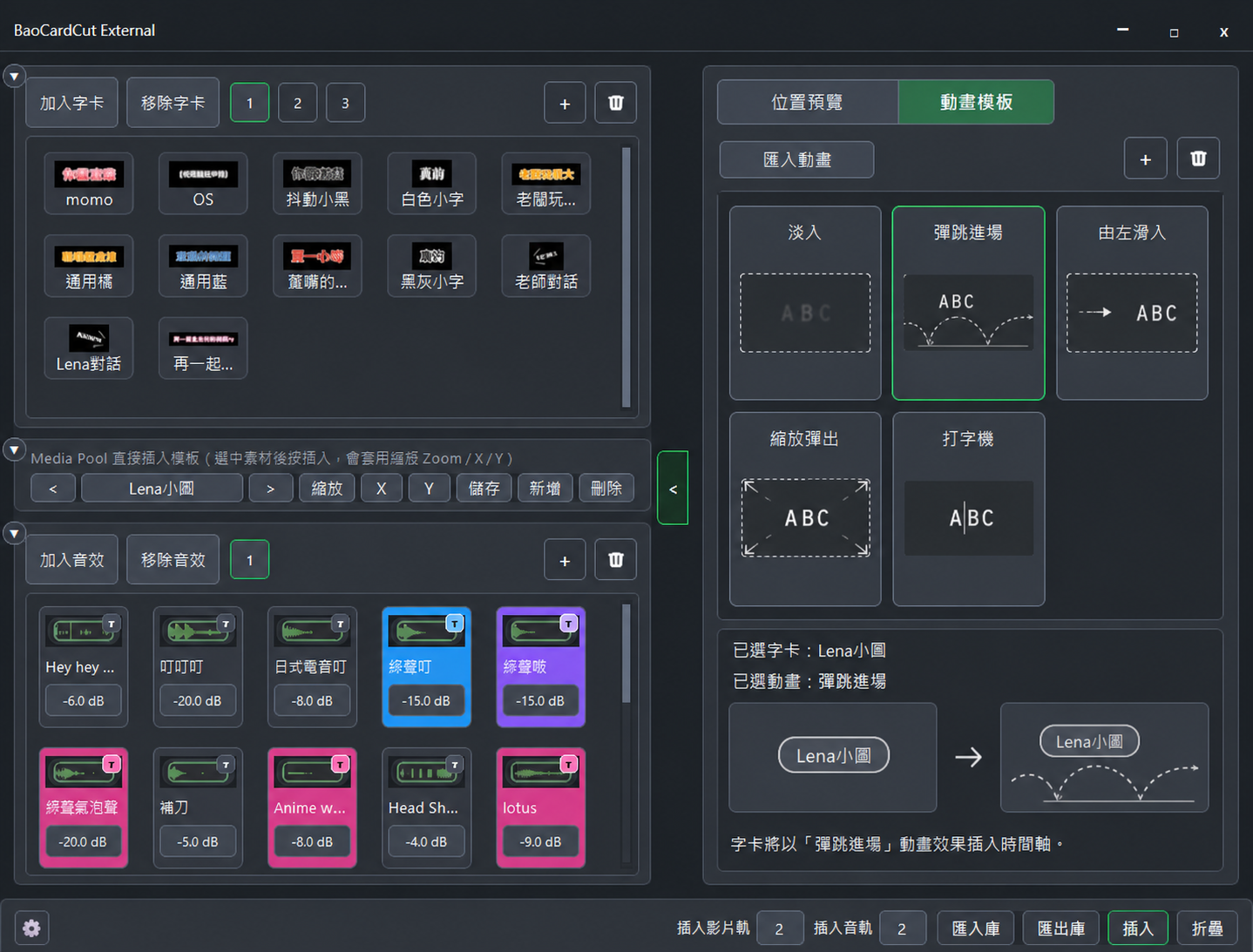
Task: Collapse the sound effects section triangle
Action: click(14, 532)
